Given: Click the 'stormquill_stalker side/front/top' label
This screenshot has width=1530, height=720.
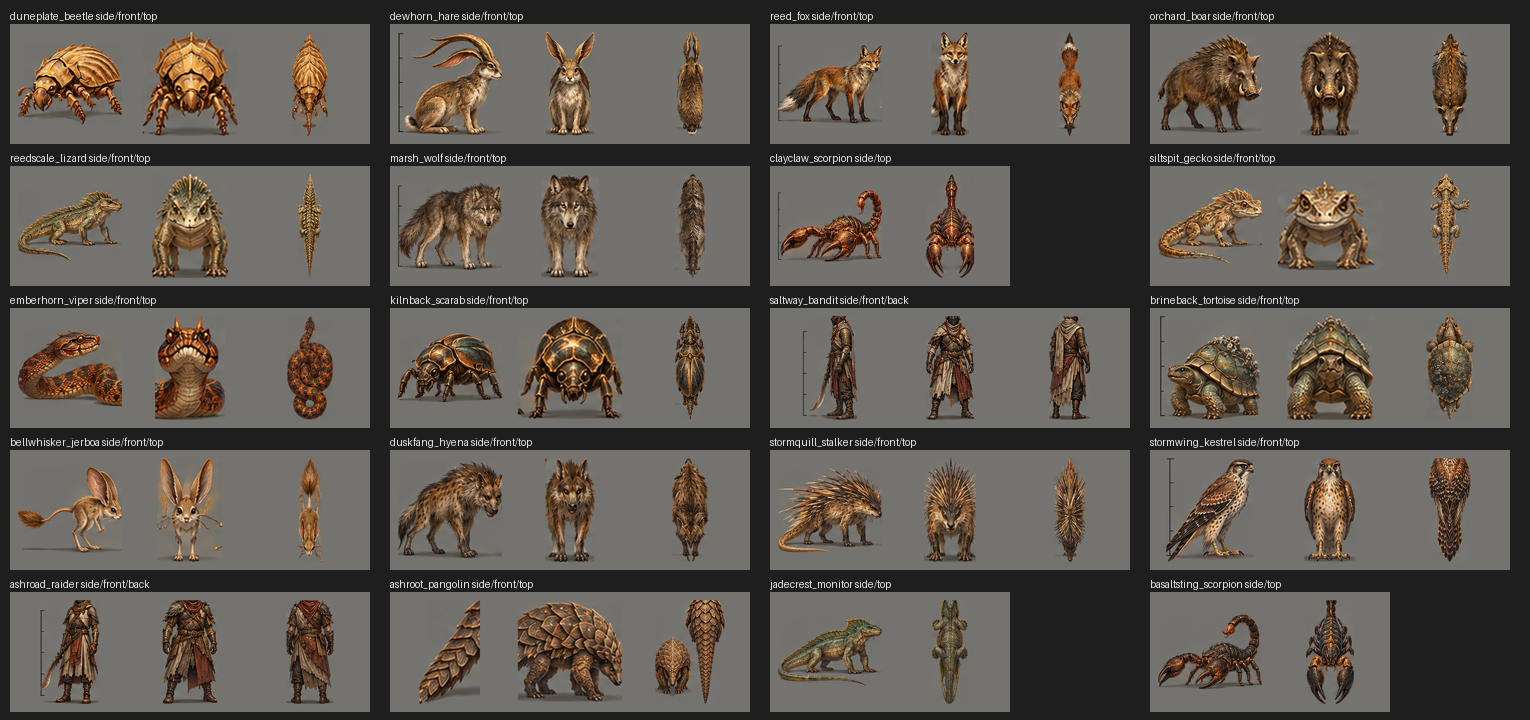Looking at the screenshot, I should click(843, 442).
